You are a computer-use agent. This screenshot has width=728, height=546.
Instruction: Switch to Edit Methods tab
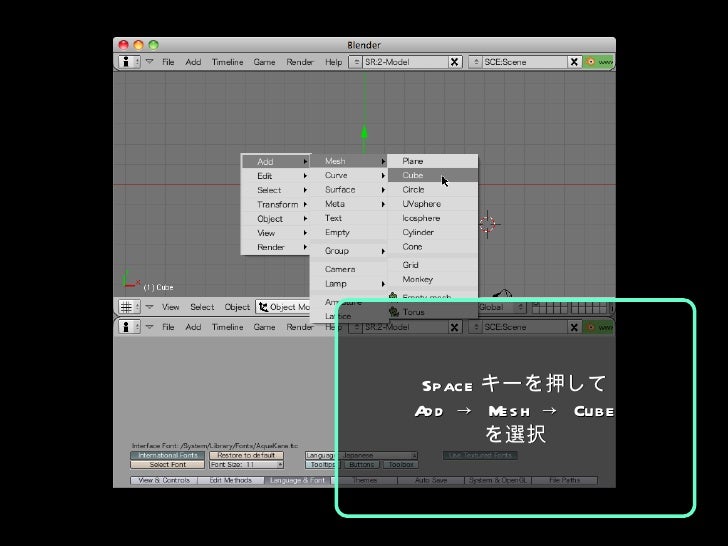click(231, 480)
